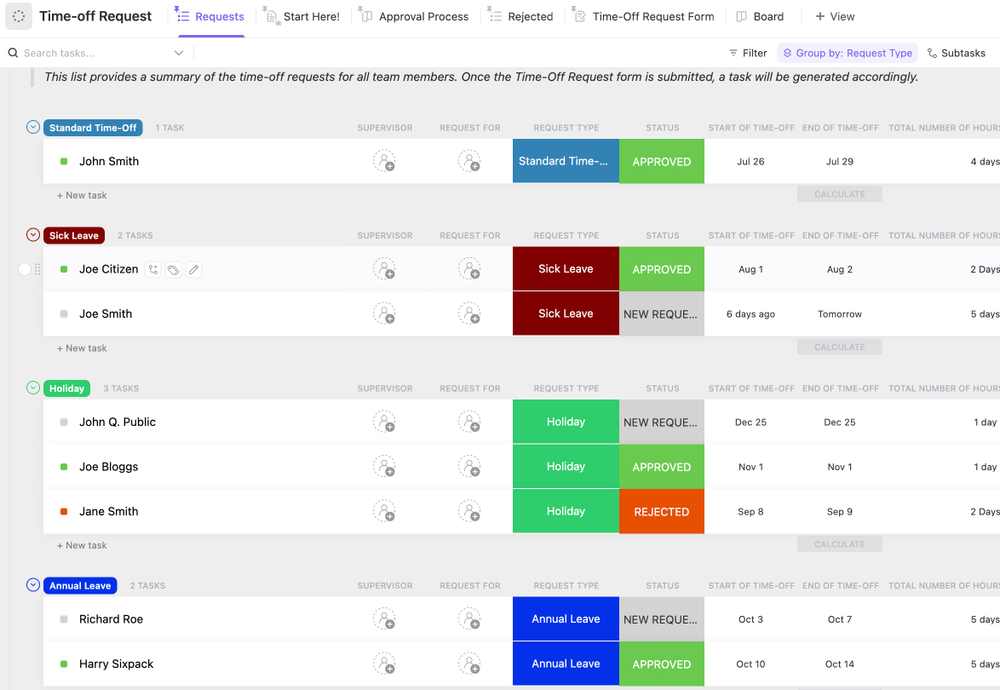Assign supervisor icon for John Smith
This screenshot has width=1000, height=690.
point(384,161)
